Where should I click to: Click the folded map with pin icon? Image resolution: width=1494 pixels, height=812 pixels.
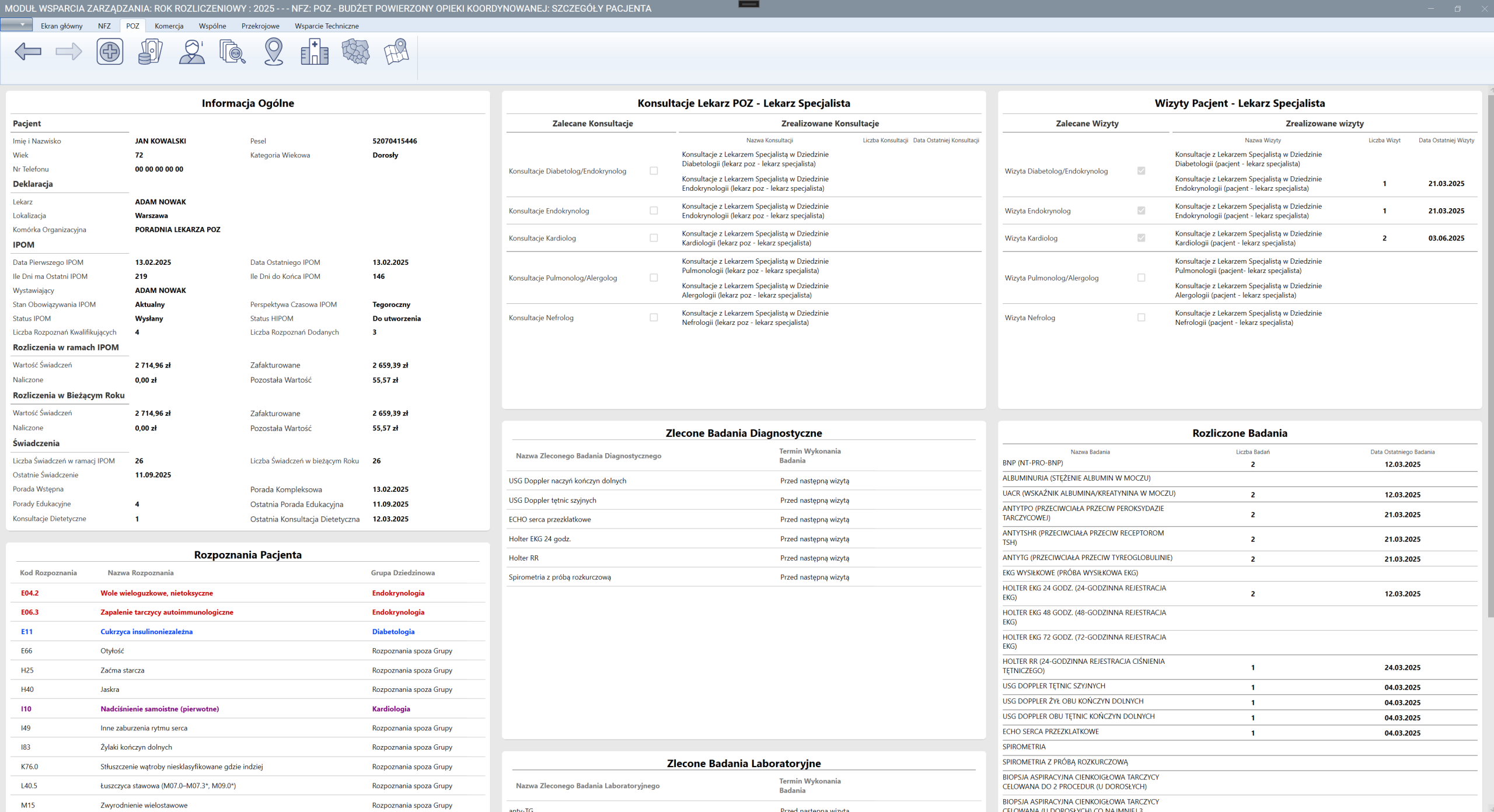click(x=396, y=51)
